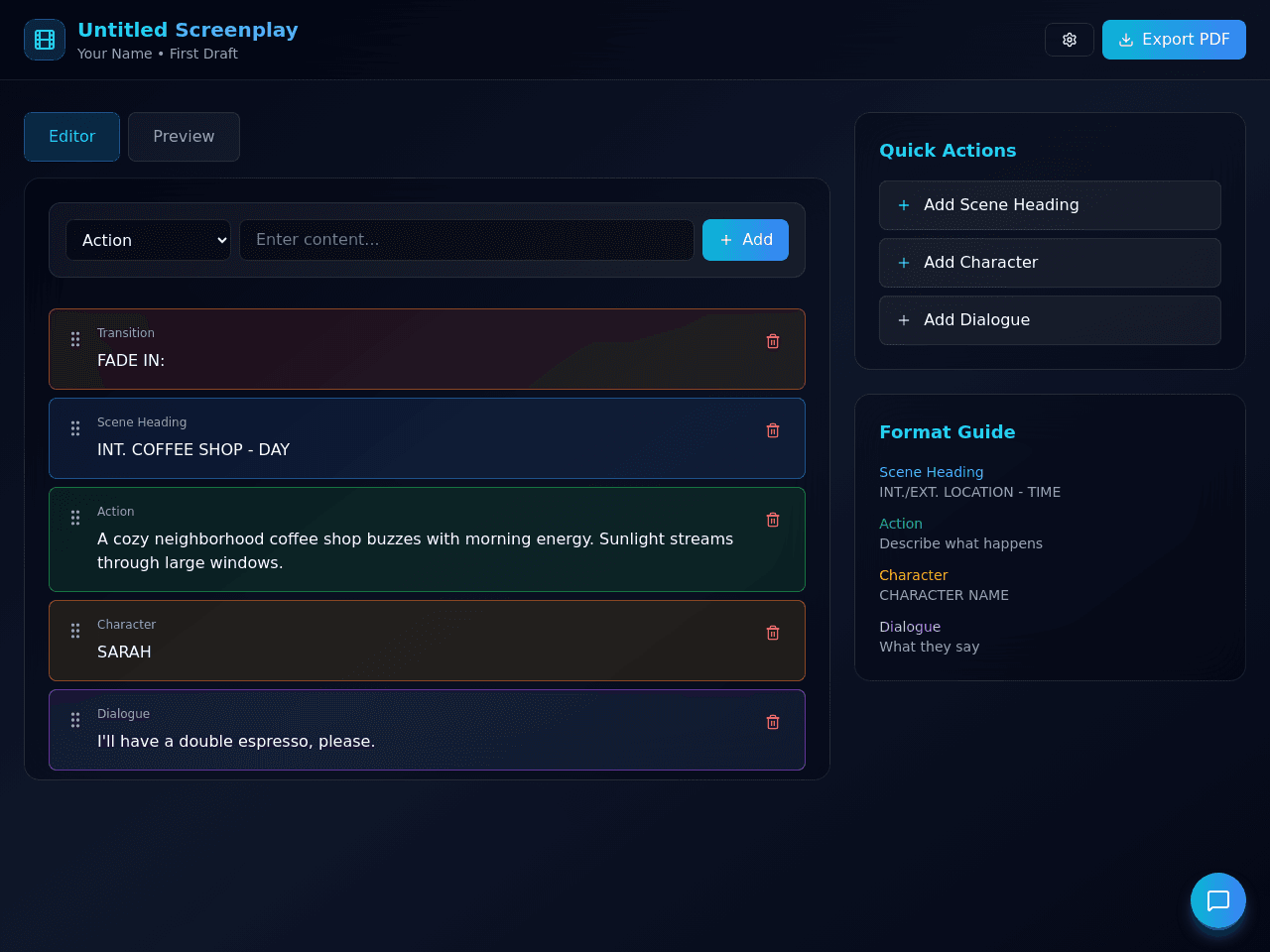Screen dimensions: 1270x952
Task: Grab the drag handle on FADE IN row
Action: click(75, 339)
